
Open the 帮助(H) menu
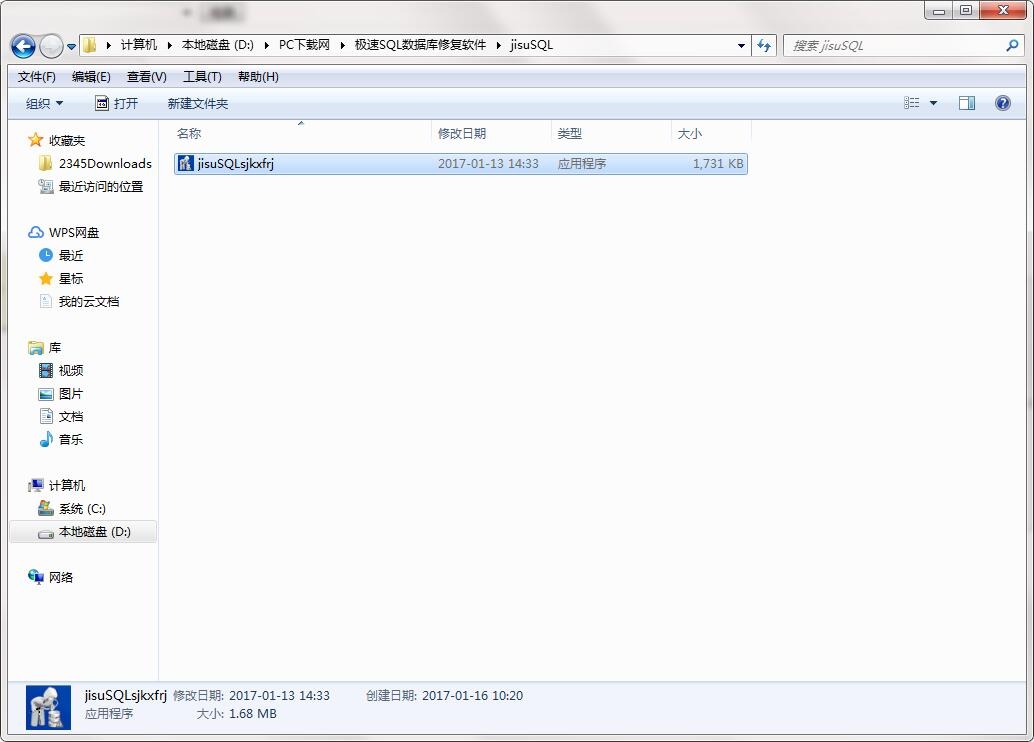coord(258,77)
